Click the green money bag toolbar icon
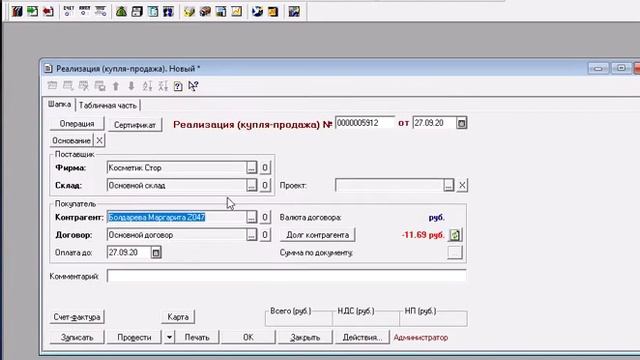 tap(121, 11)
